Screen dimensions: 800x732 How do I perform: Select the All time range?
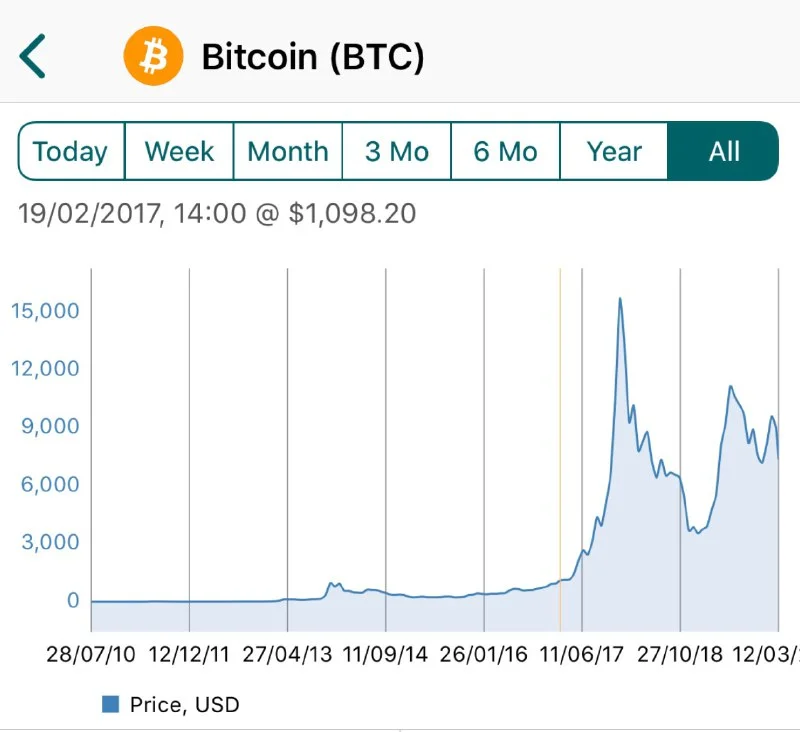tap(723, 152)
